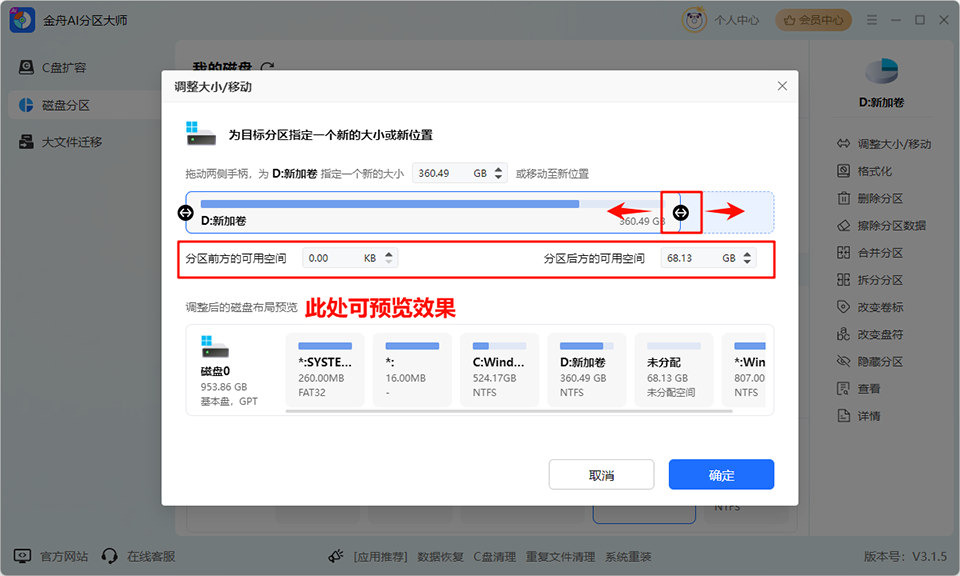Cancel the dialog with 取消
This screenshot has width=960, height=576.
click(x=601, y=474)
